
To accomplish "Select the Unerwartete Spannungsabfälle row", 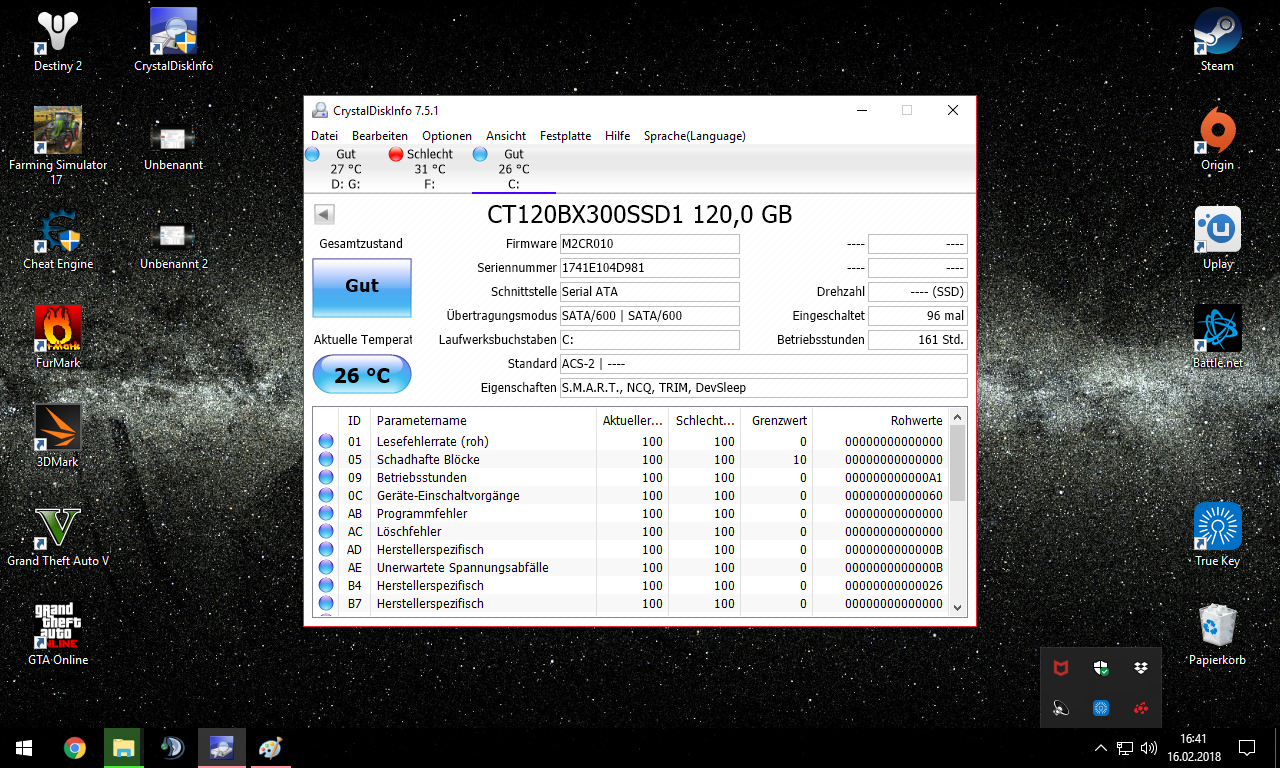I will click(631, 568).
